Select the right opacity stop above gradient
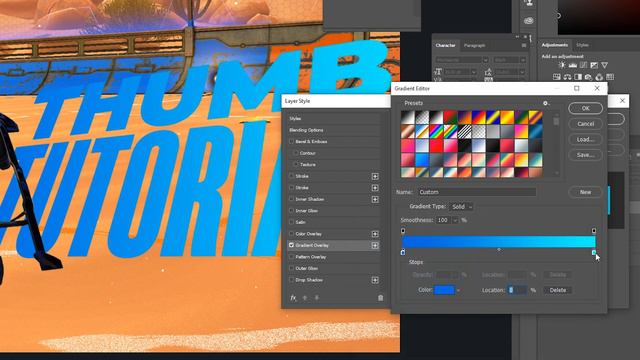Image resolution: width=640 pixels, height=360 pixels. pyautogui.click(x=594, y=231)
